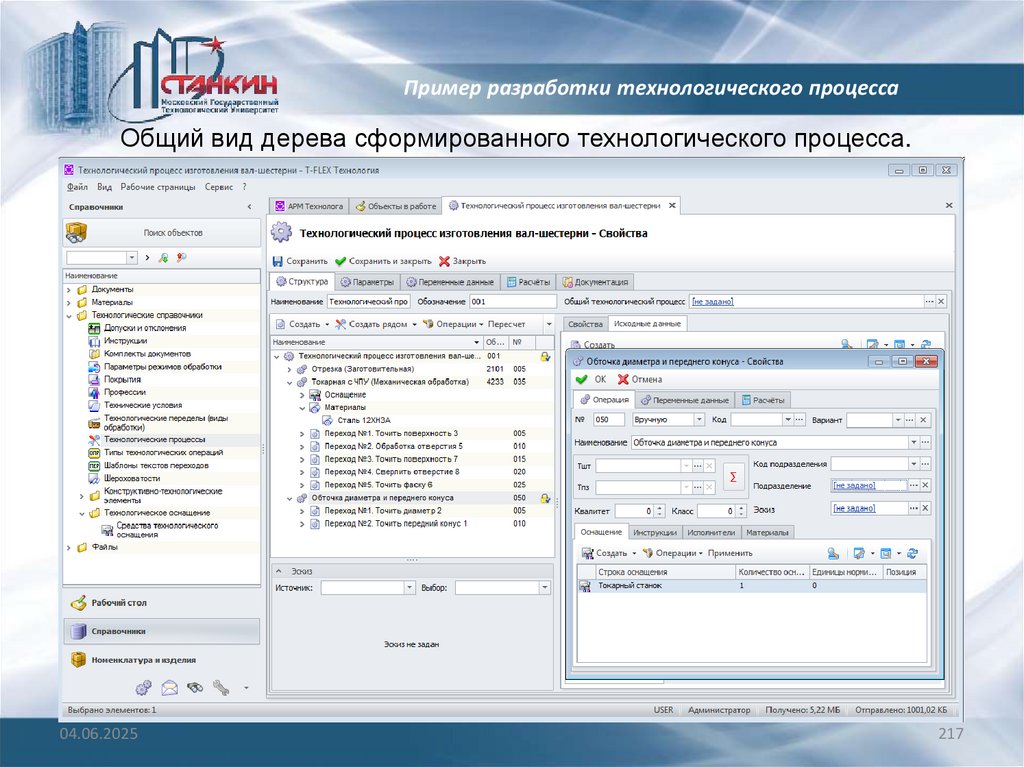Open the Документация tab

coord(596,282)
